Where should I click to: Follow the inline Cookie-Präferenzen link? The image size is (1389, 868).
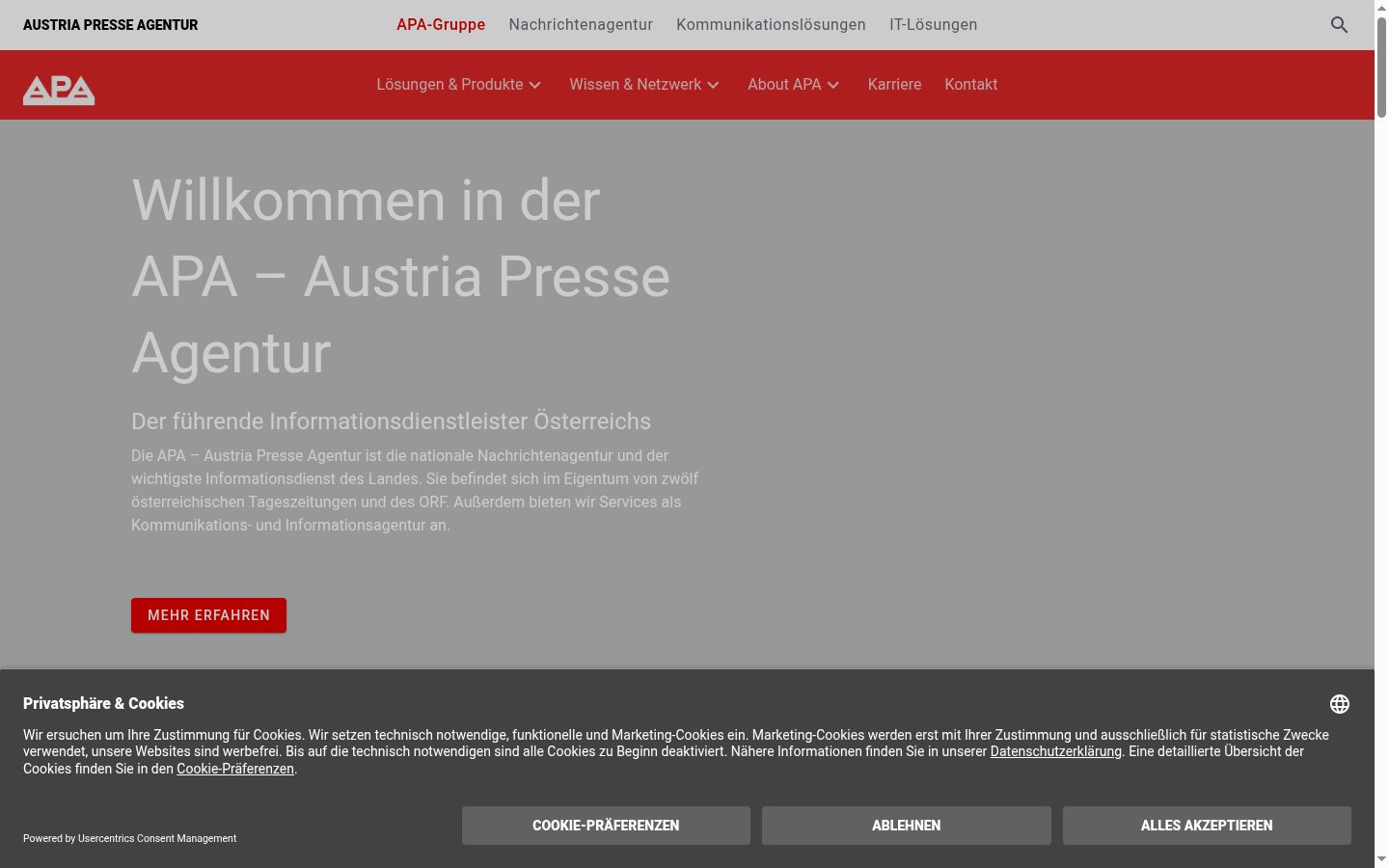coord(235,769)
